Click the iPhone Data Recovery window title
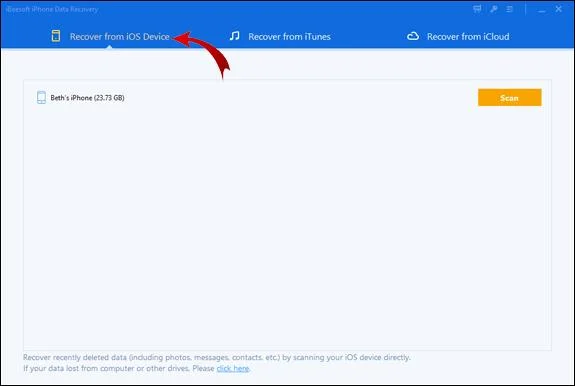 (x=52, y=9)
